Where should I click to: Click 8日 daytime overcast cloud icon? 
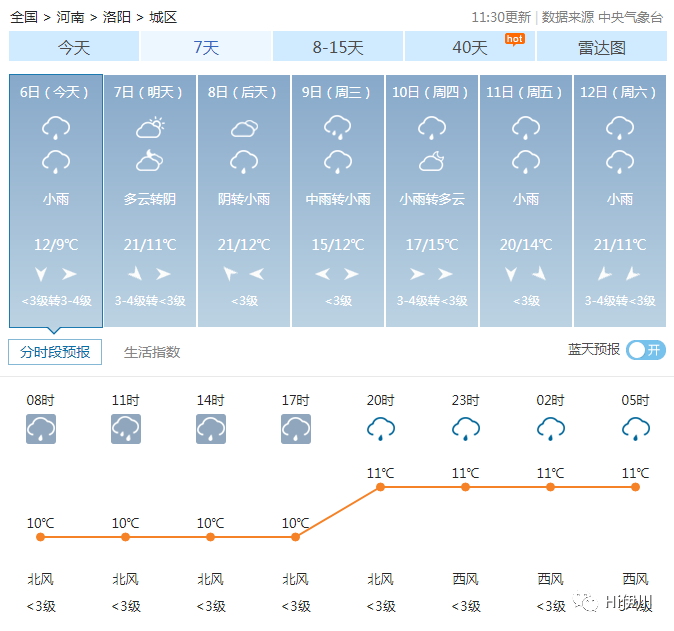tap(244, 128)
